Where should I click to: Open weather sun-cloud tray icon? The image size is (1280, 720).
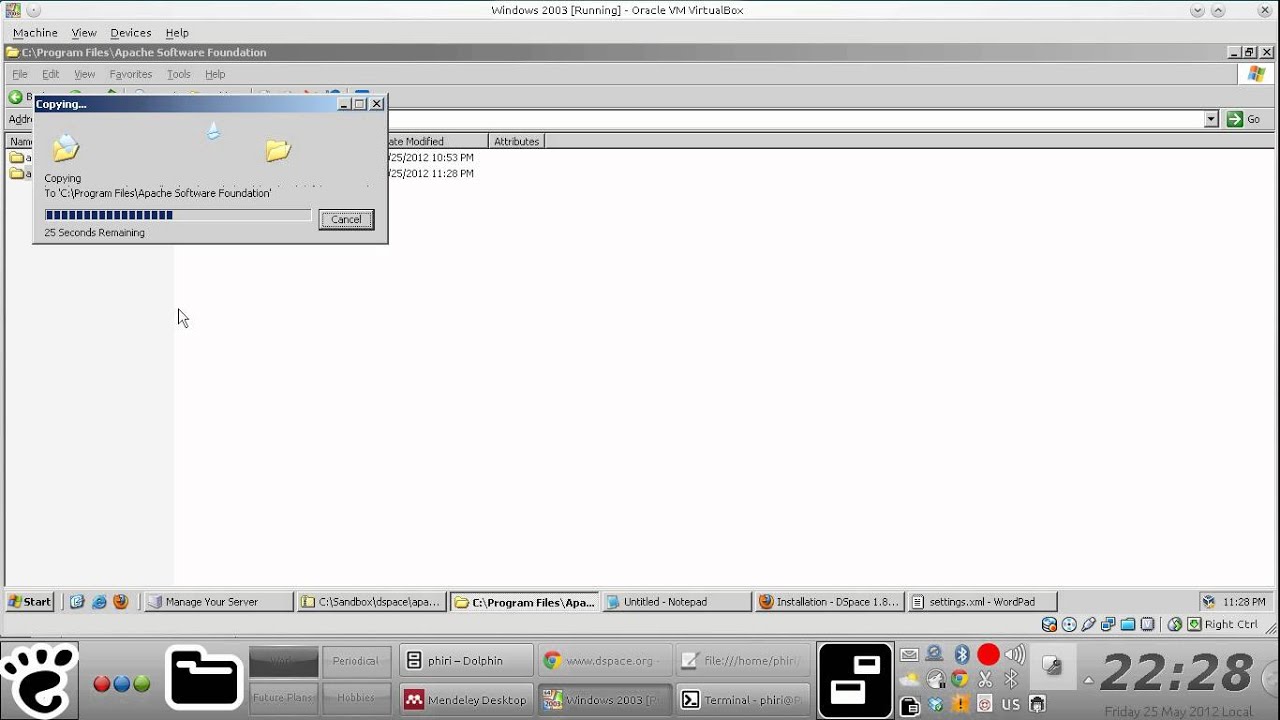pos(910,680)
